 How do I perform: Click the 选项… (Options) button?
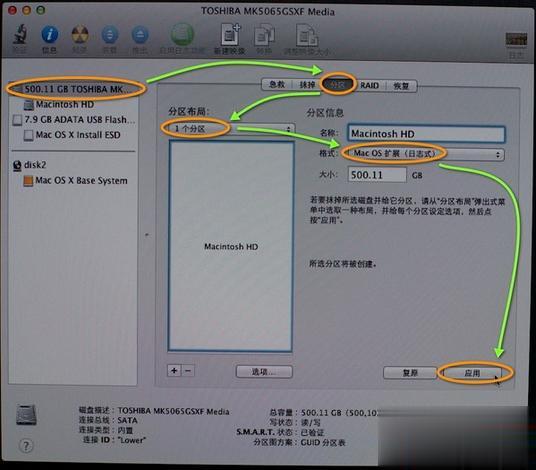point(264,372)
